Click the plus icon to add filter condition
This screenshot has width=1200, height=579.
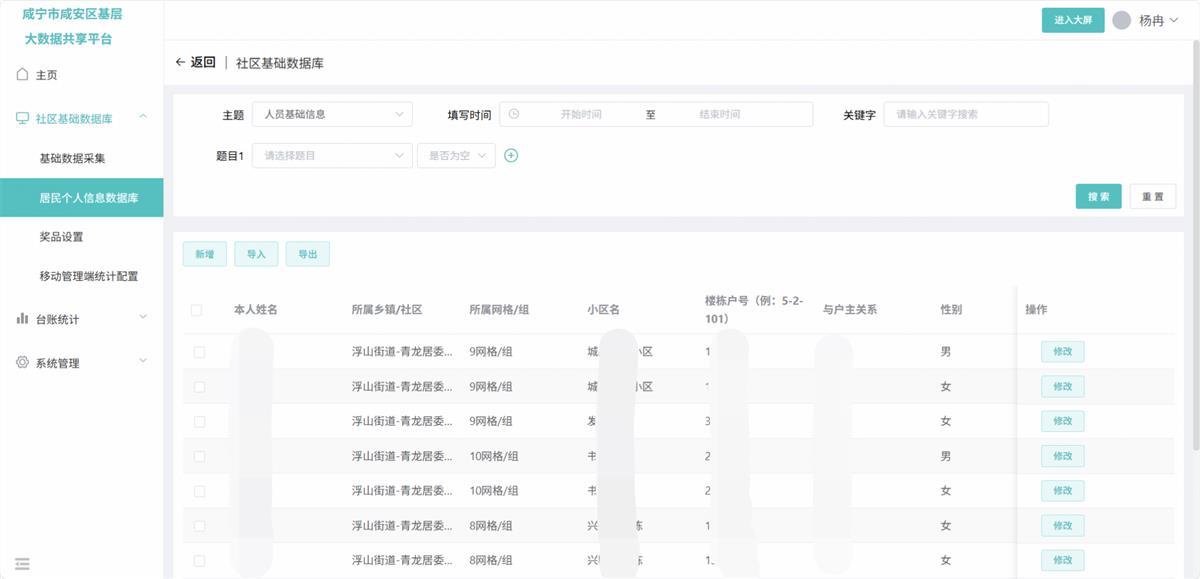[x=511, y=155]
